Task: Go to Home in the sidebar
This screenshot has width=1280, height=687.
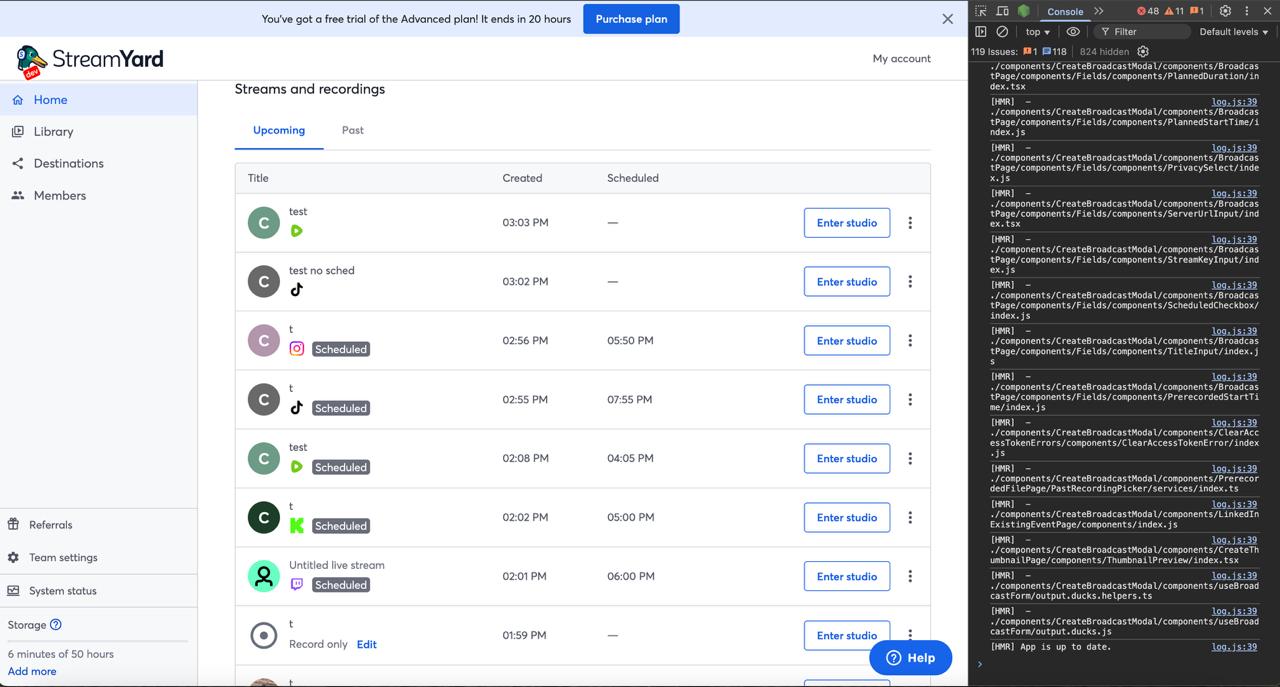Action: point(98,100)
